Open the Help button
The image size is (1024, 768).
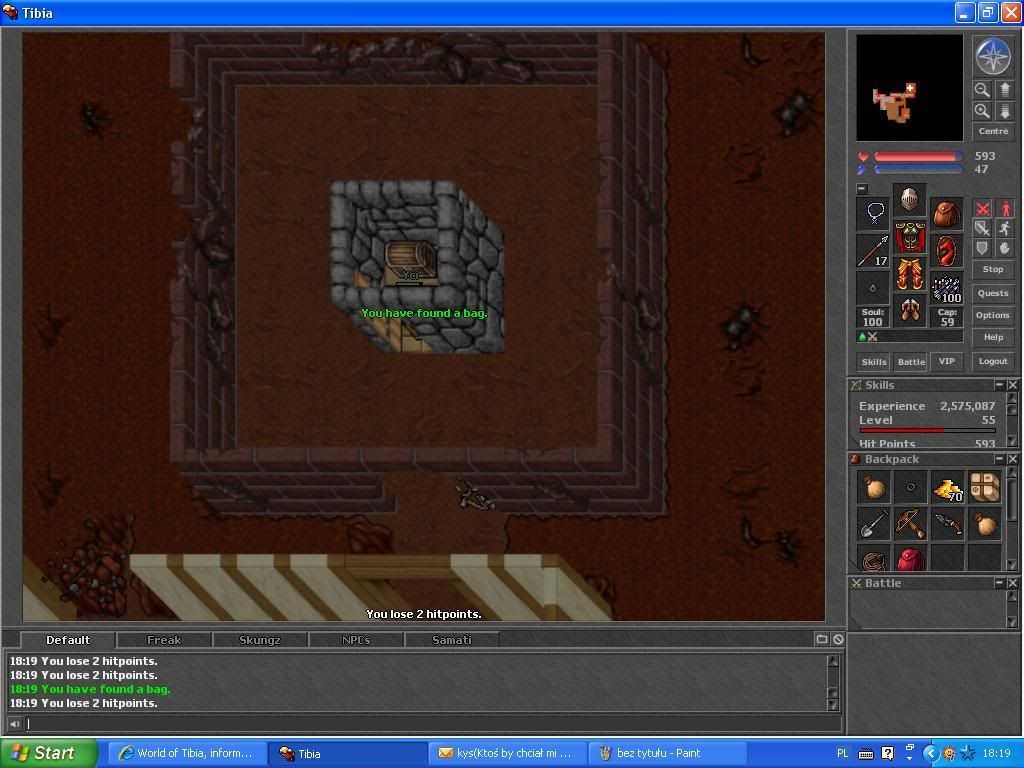pos(993,338)
